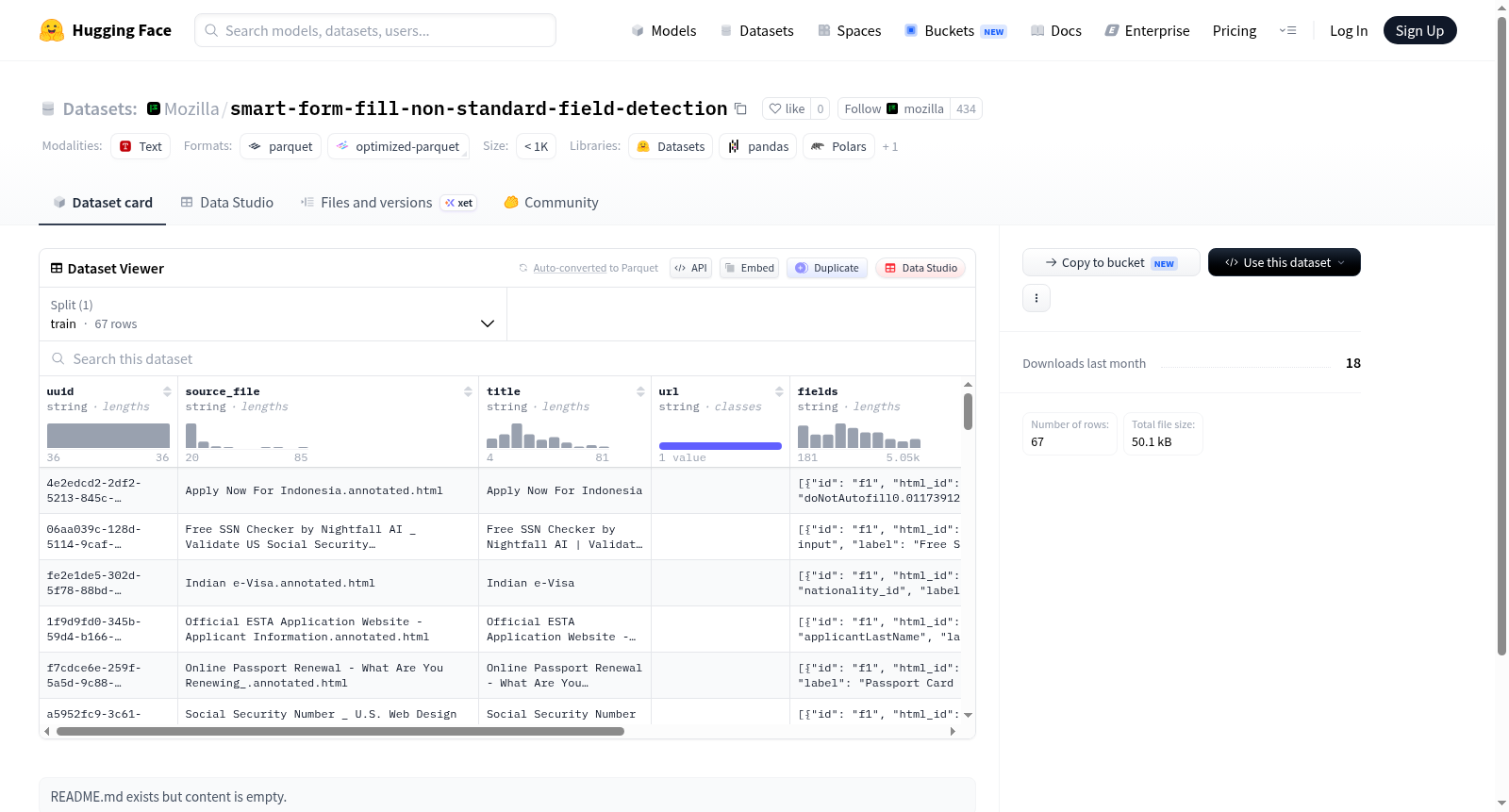Open the Community tab
Viewport: 1509px width, 812px height.
tap(552, 202)
